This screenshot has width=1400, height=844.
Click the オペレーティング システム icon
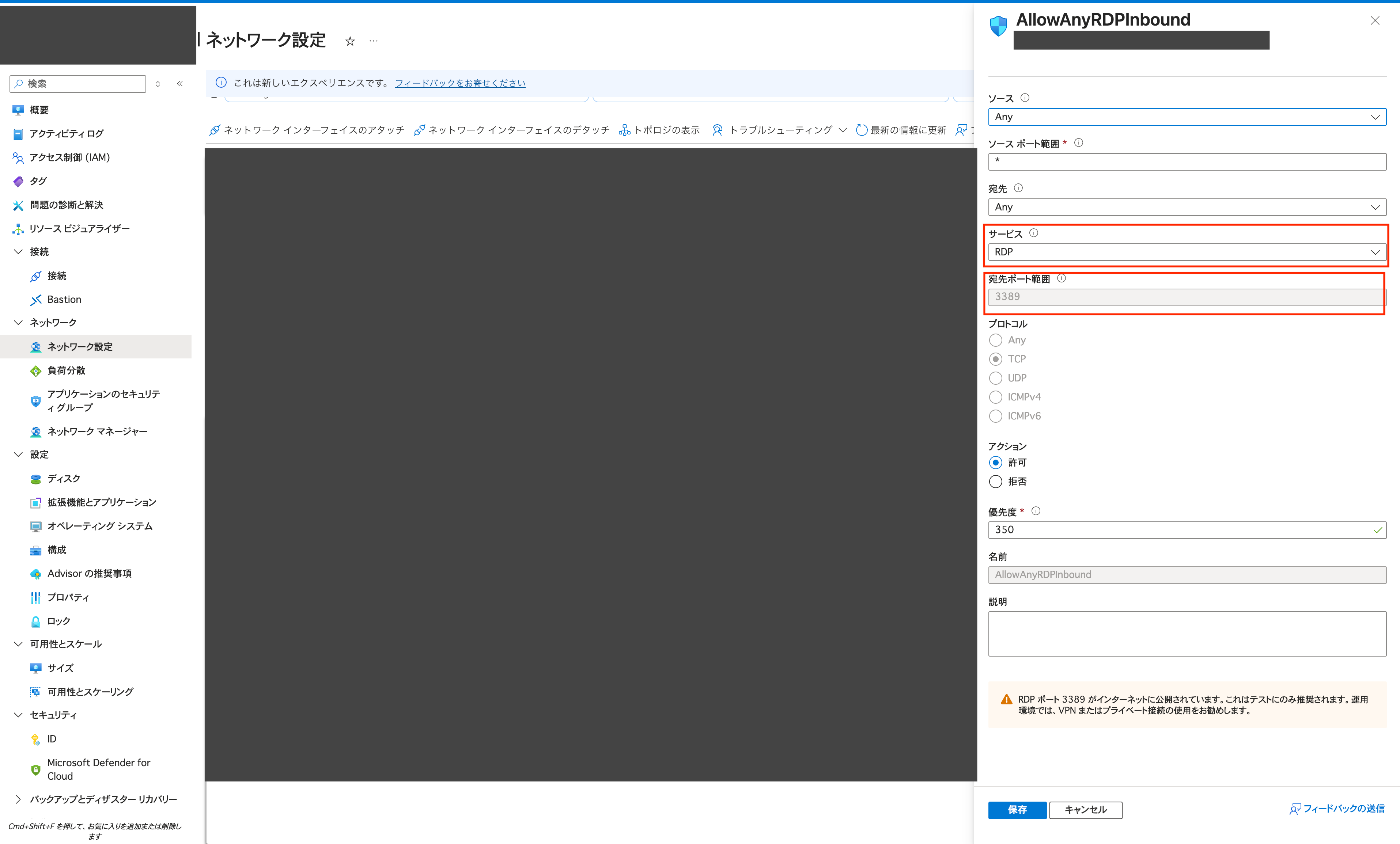[36, 527]
